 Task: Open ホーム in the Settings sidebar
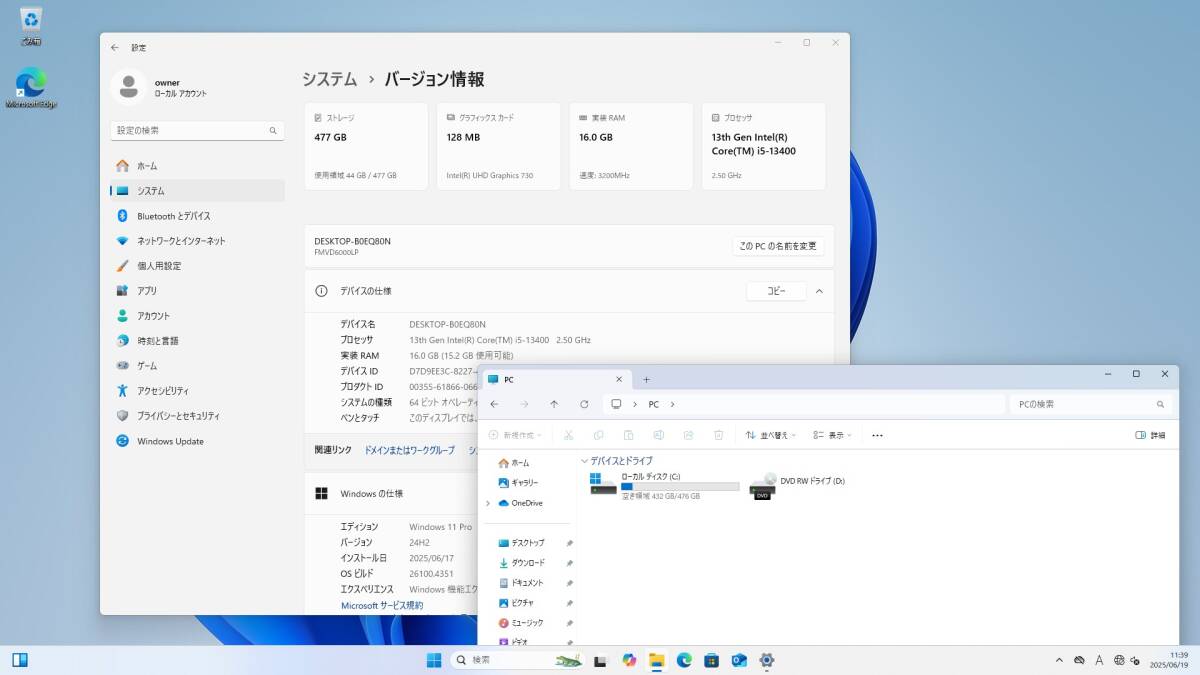[x=197, y=166]
